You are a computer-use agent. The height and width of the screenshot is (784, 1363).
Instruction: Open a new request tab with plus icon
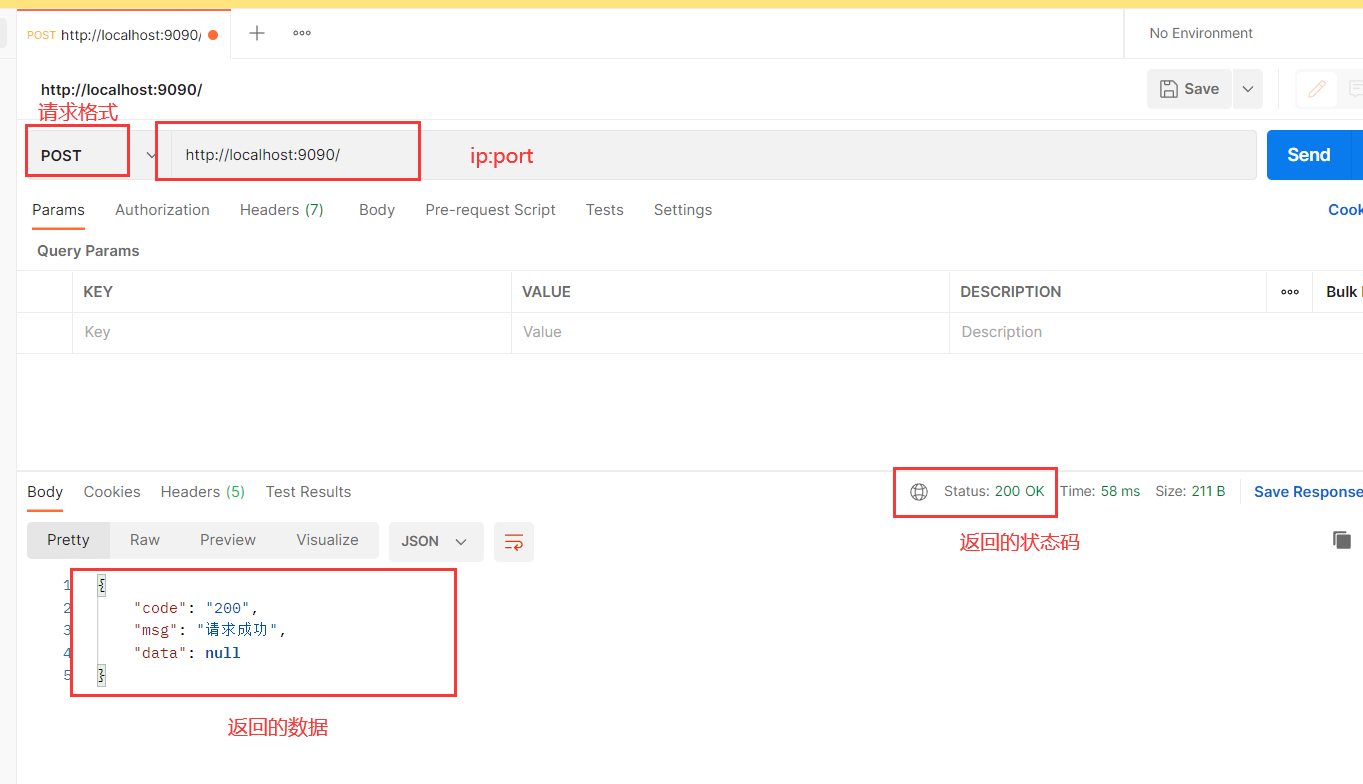point(257,33)
